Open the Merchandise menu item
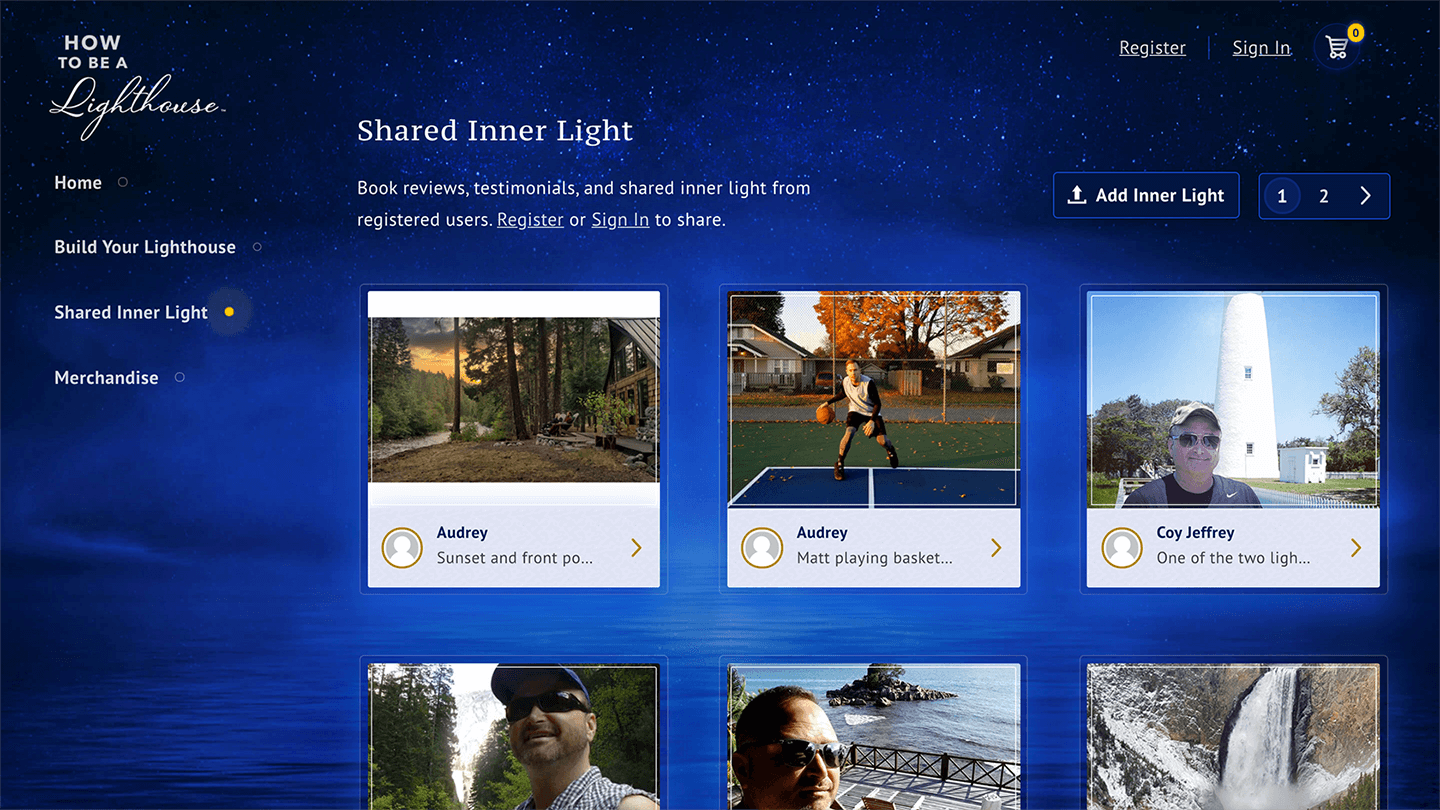Image resolution: width=1440 pixels, height=810 pixels. click(x=106, y=378)
